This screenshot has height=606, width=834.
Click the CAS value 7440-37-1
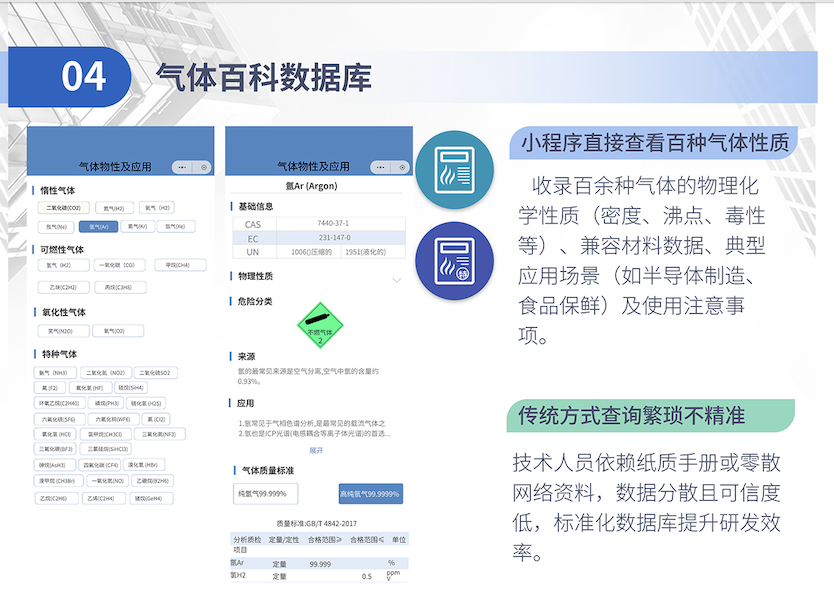(333, 223)
